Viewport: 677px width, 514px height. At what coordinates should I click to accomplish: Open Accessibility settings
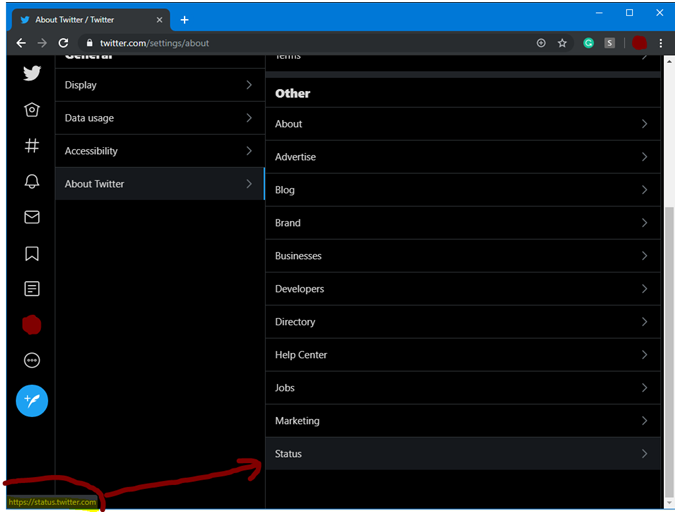[x=160, y=151]
